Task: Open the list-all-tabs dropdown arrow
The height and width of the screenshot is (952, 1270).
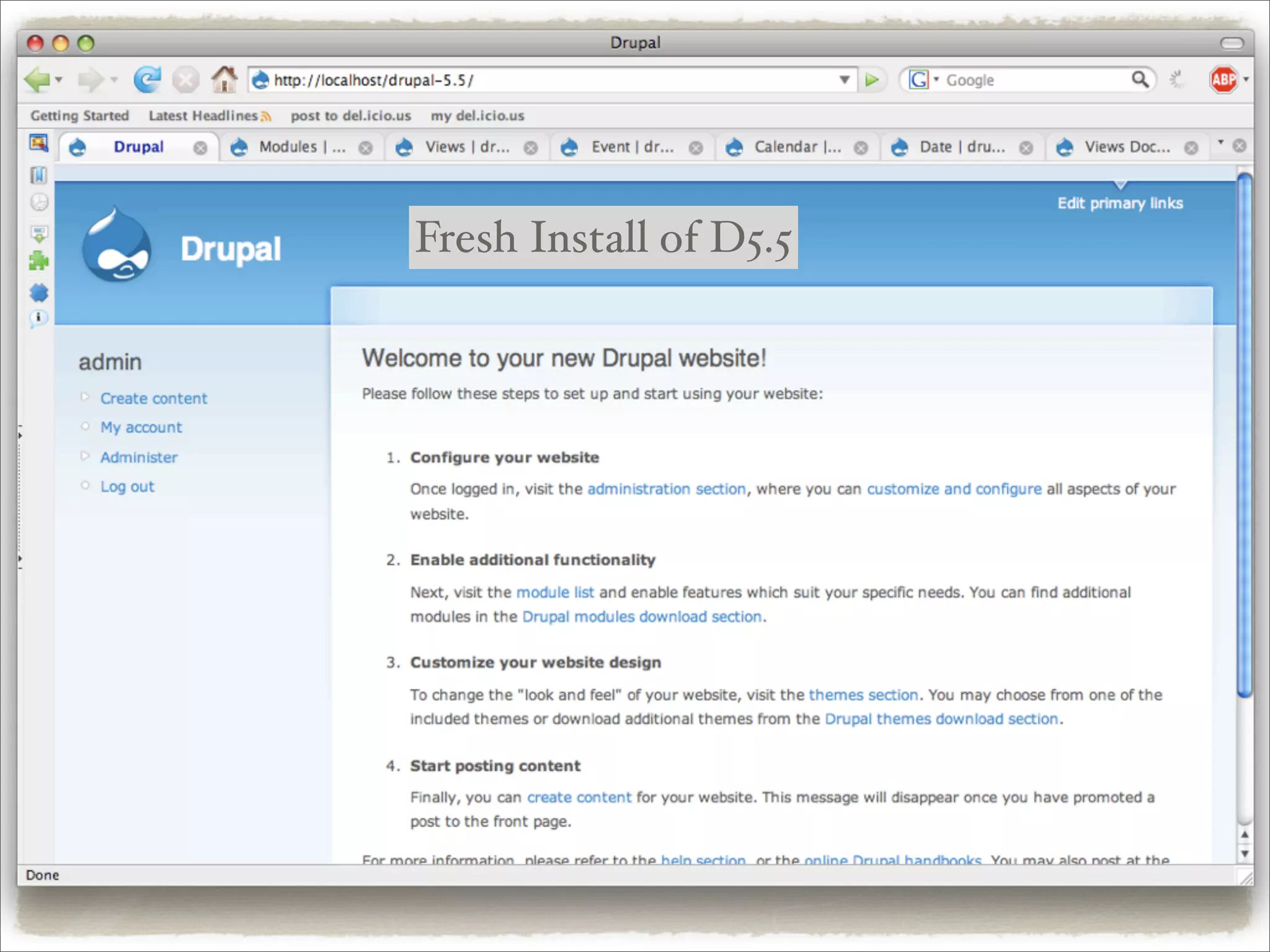Action: point(1220,143)
